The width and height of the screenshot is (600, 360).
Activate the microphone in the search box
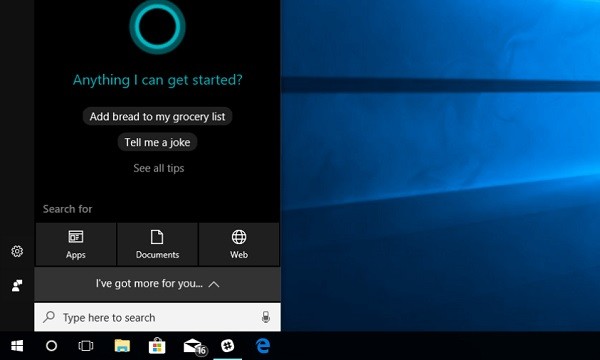click(x=266, y=317)
